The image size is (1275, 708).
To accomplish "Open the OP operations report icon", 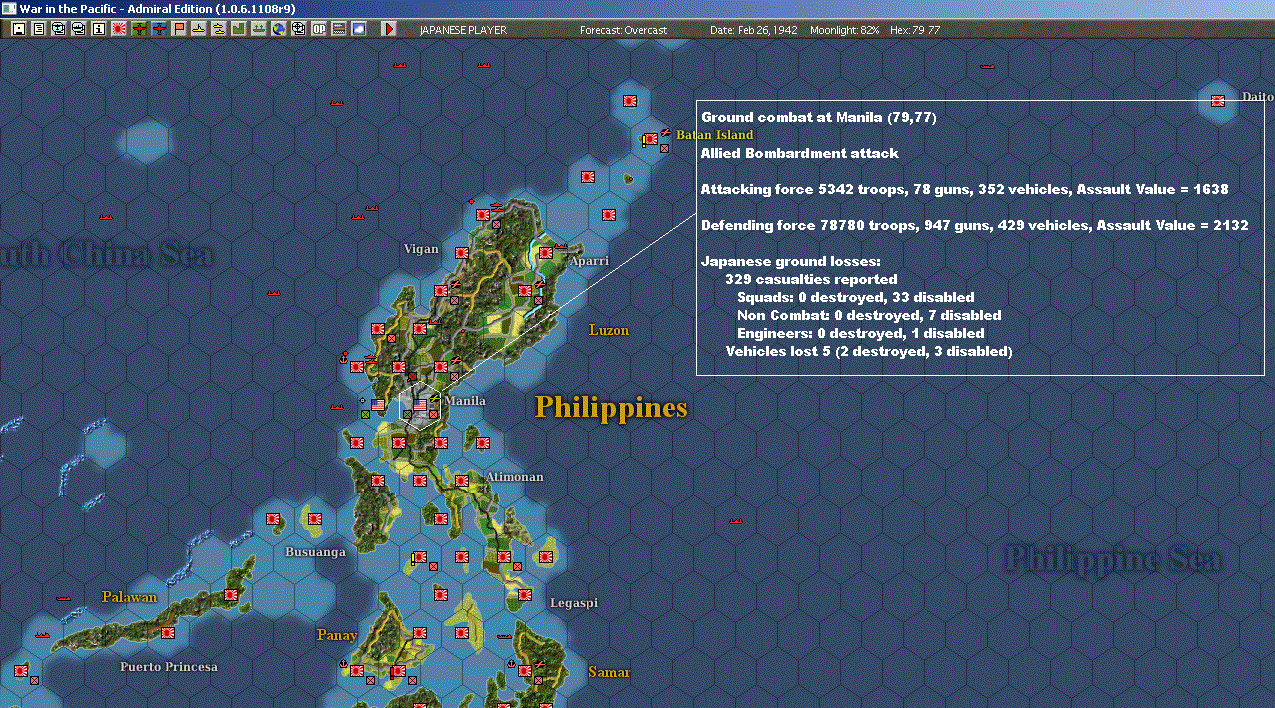I will [x=318, y=29].
